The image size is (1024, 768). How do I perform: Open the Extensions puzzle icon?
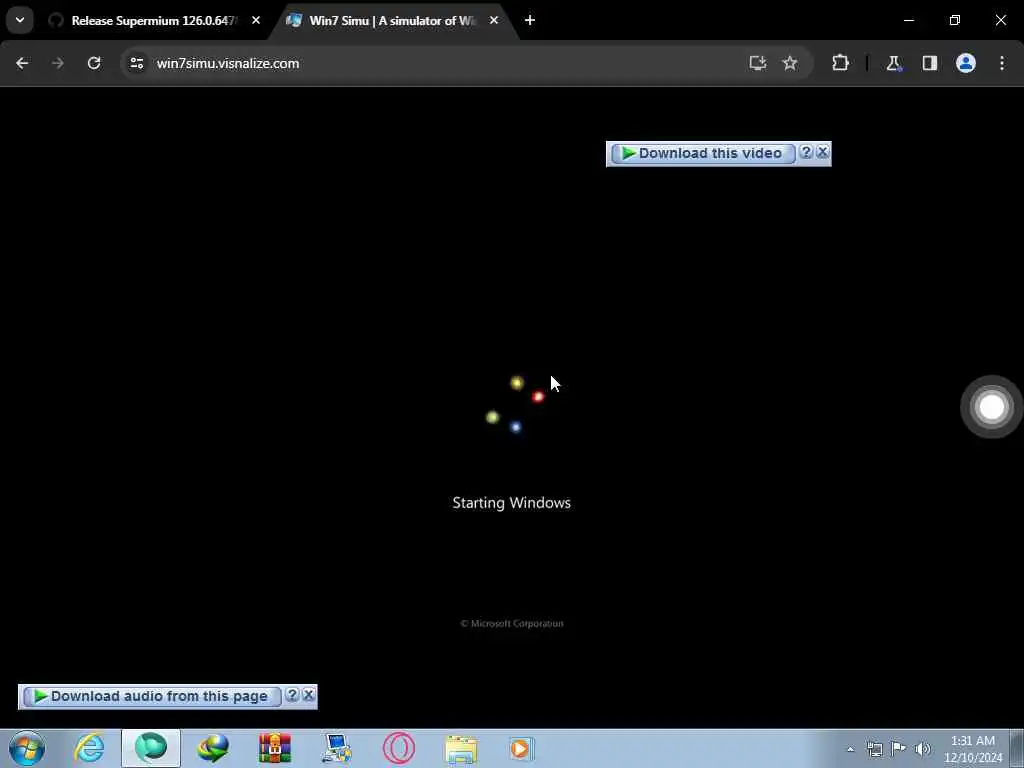point(840,63)
